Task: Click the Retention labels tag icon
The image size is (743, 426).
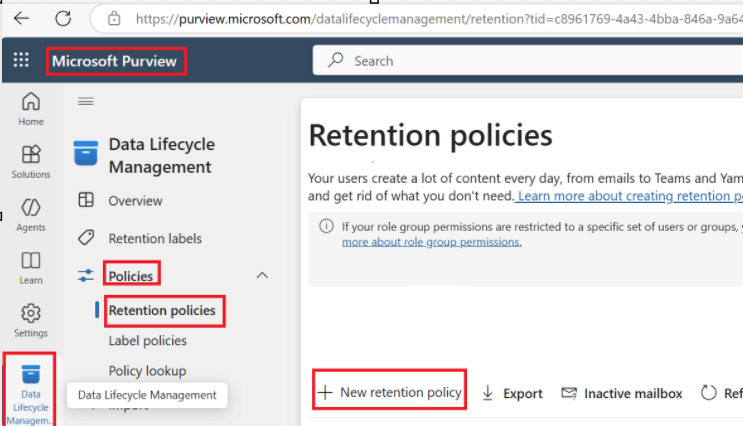Action: point(86,237)
